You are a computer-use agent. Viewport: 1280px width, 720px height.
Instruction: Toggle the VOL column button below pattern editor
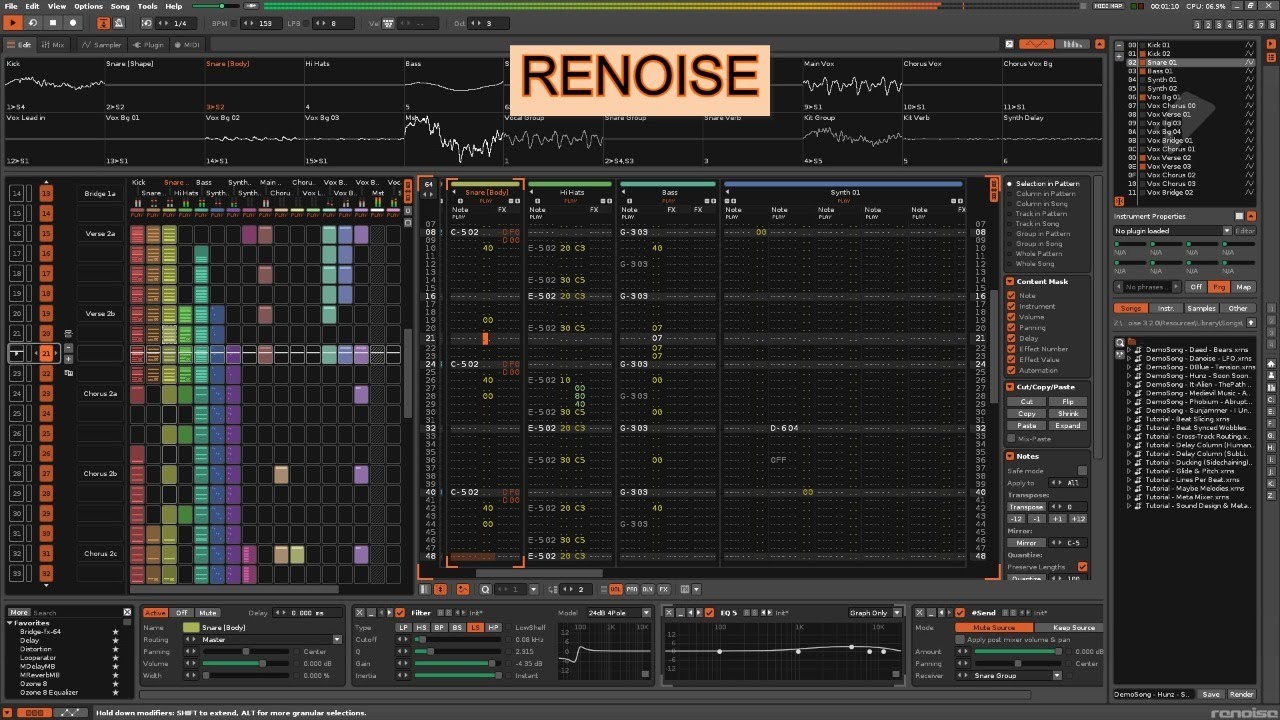pyautogui.click(x=615, y=589)
